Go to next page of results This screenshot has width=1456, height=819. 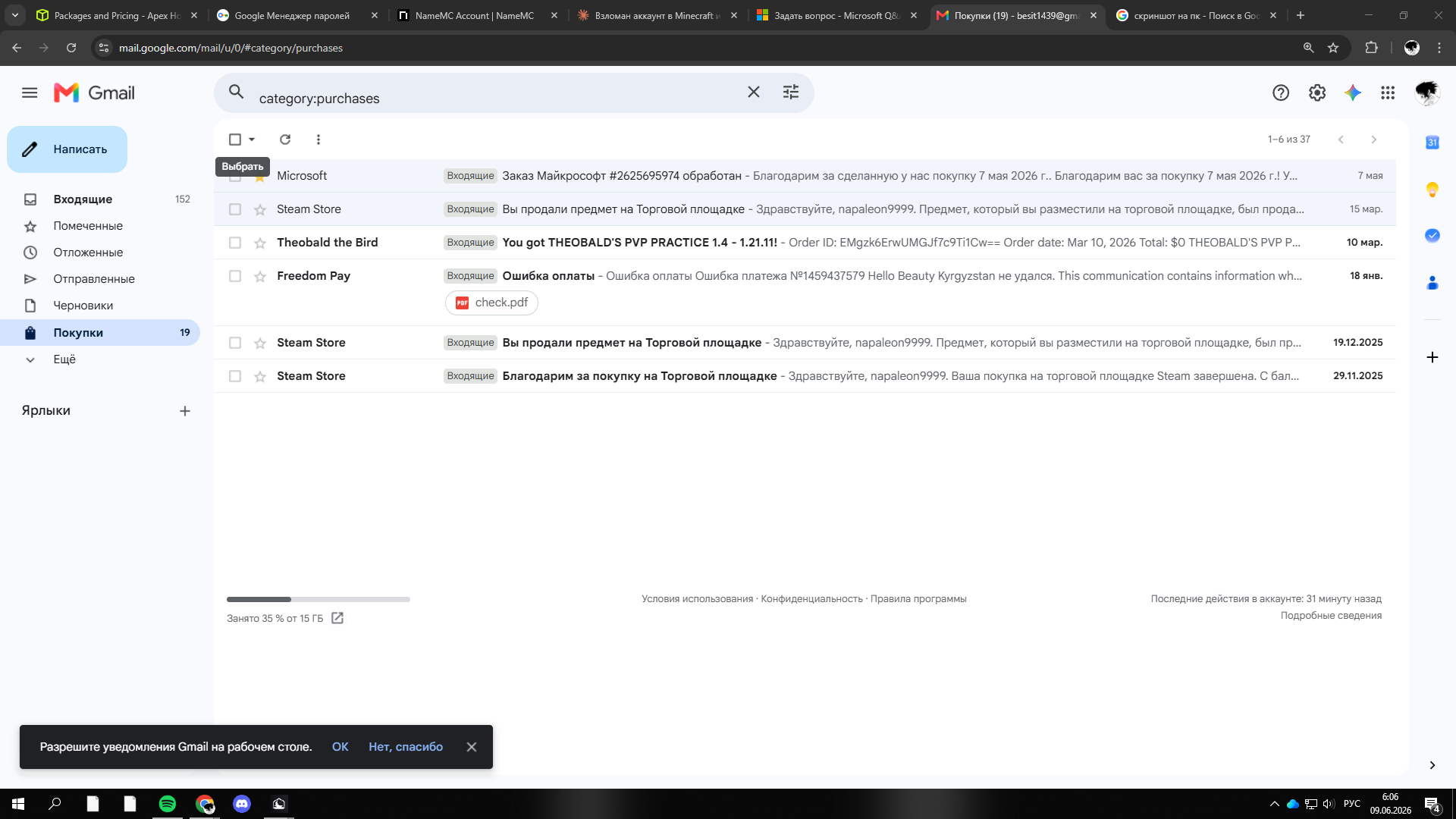point(1374,140)
